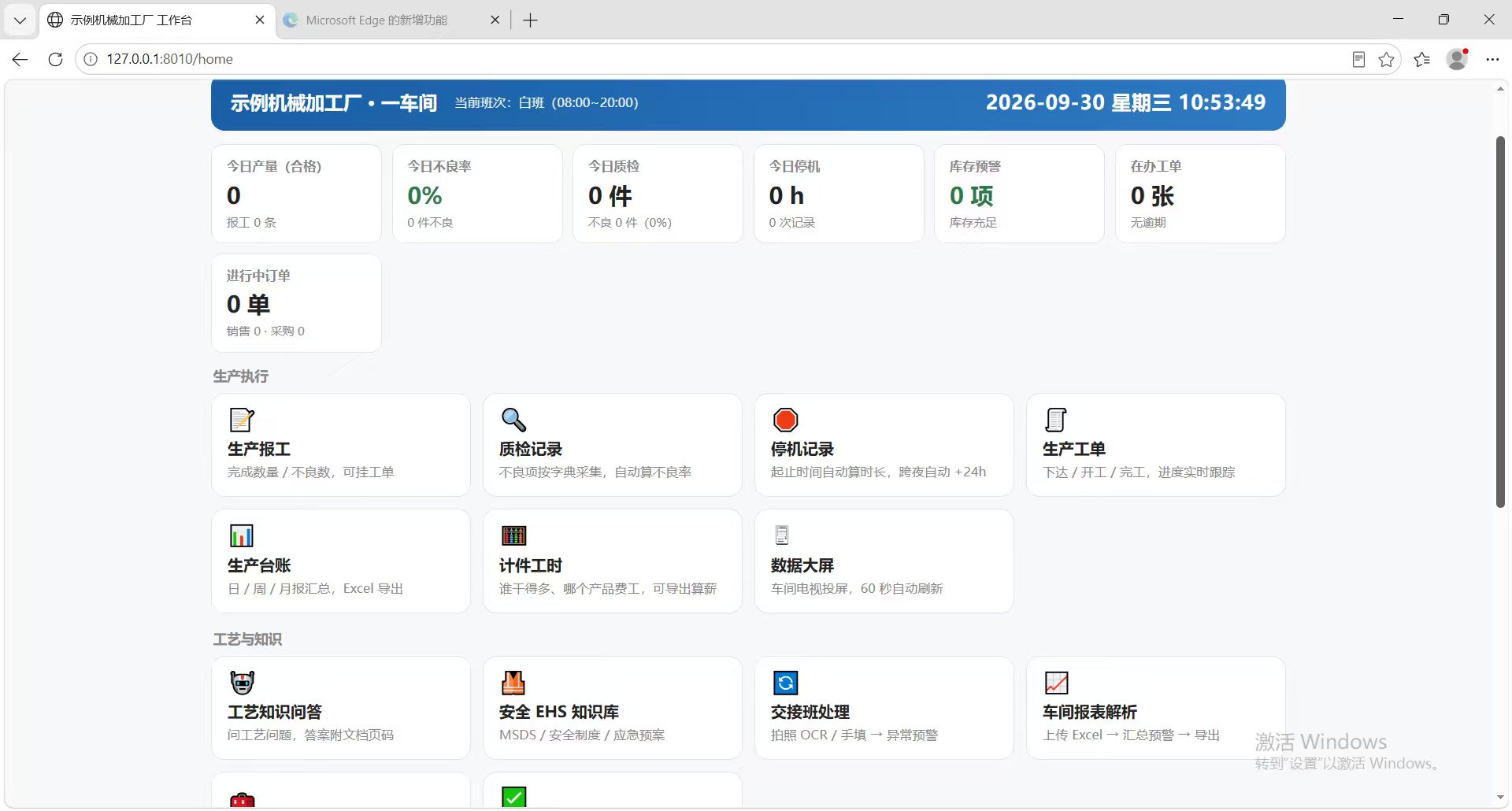Open the 生产报工 notepad icon

click(x=242, y=420)
